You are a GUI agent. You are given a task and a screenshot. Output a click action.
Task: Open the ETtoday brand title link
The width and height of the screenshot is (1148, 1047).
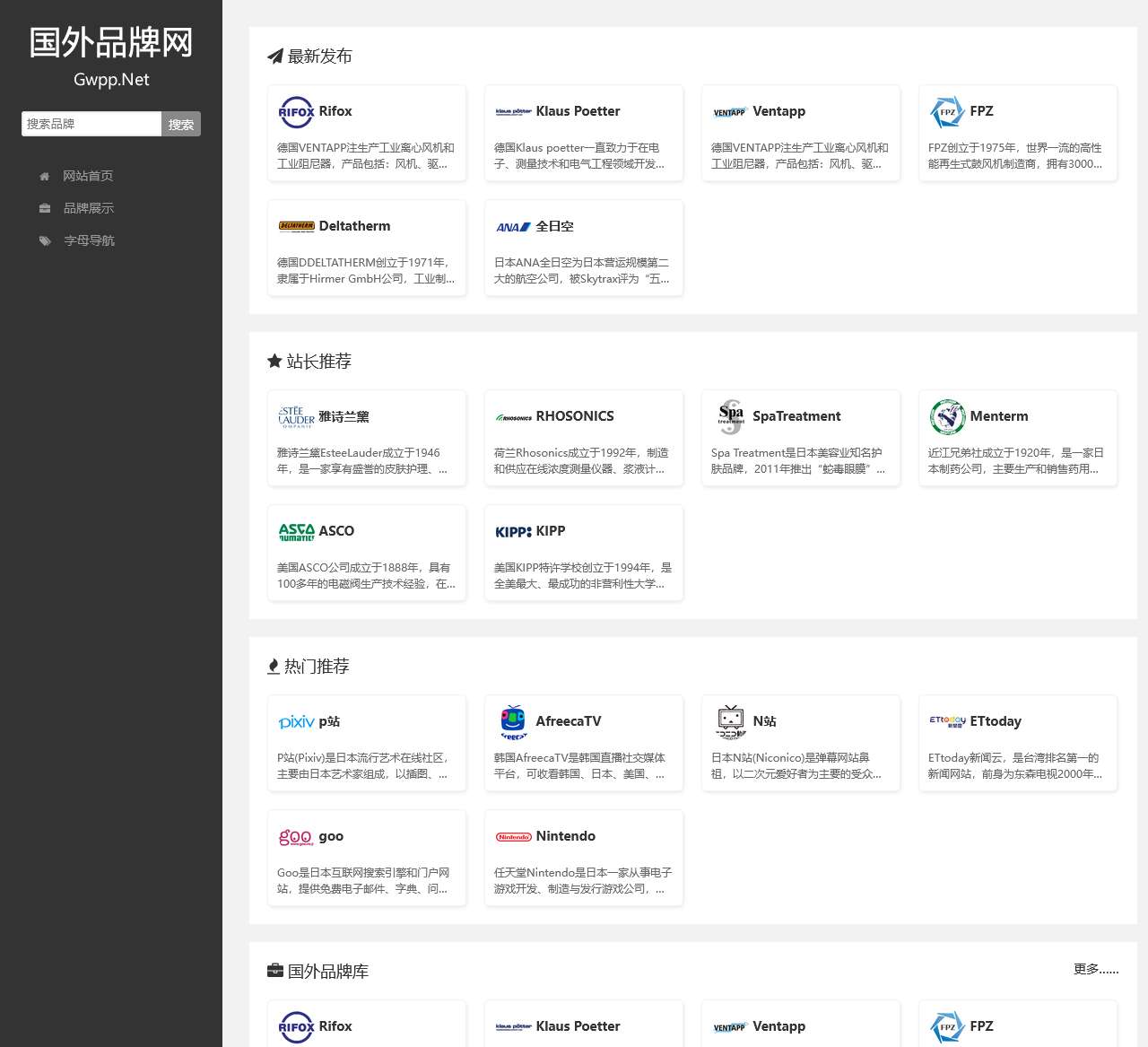point(996,721)
